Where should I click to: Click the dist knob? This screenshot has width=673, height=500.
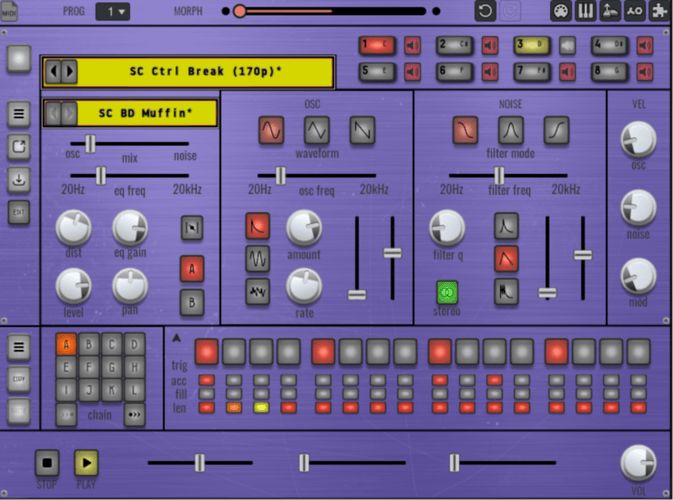point(73,228)
